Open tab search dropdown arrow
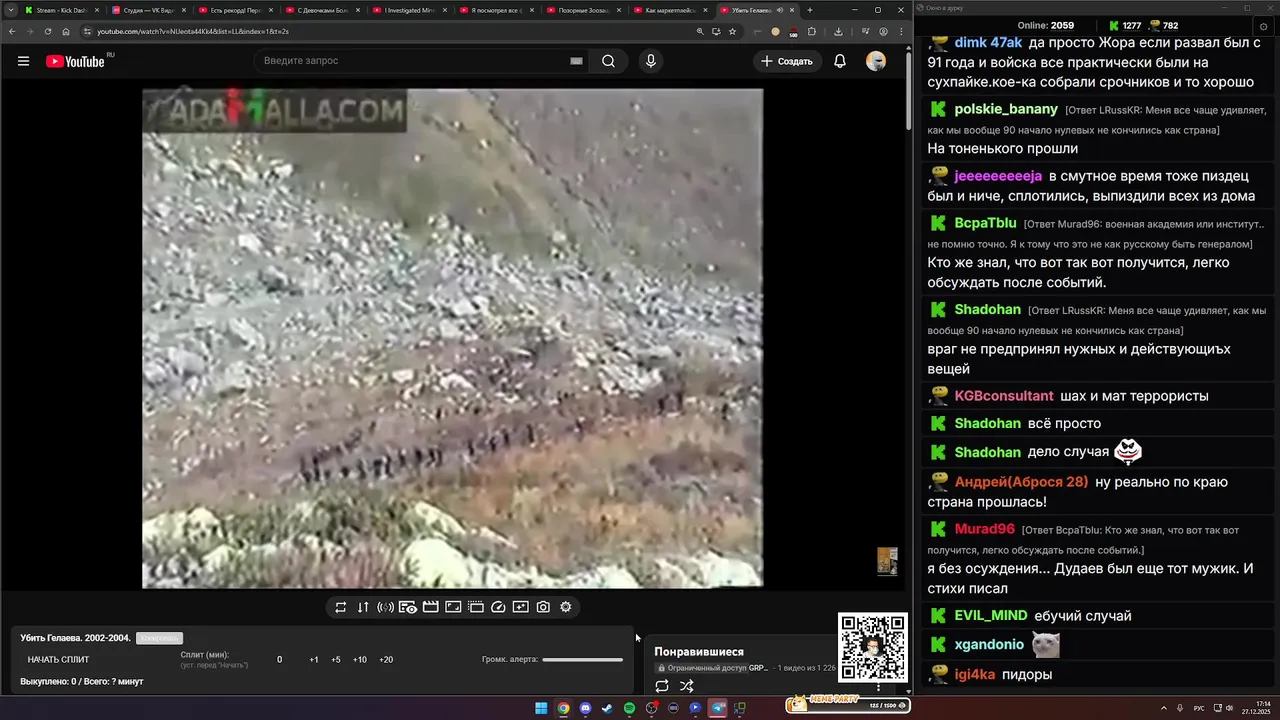Viewport: 1280px width, 720px height. [x=9, y=10]
